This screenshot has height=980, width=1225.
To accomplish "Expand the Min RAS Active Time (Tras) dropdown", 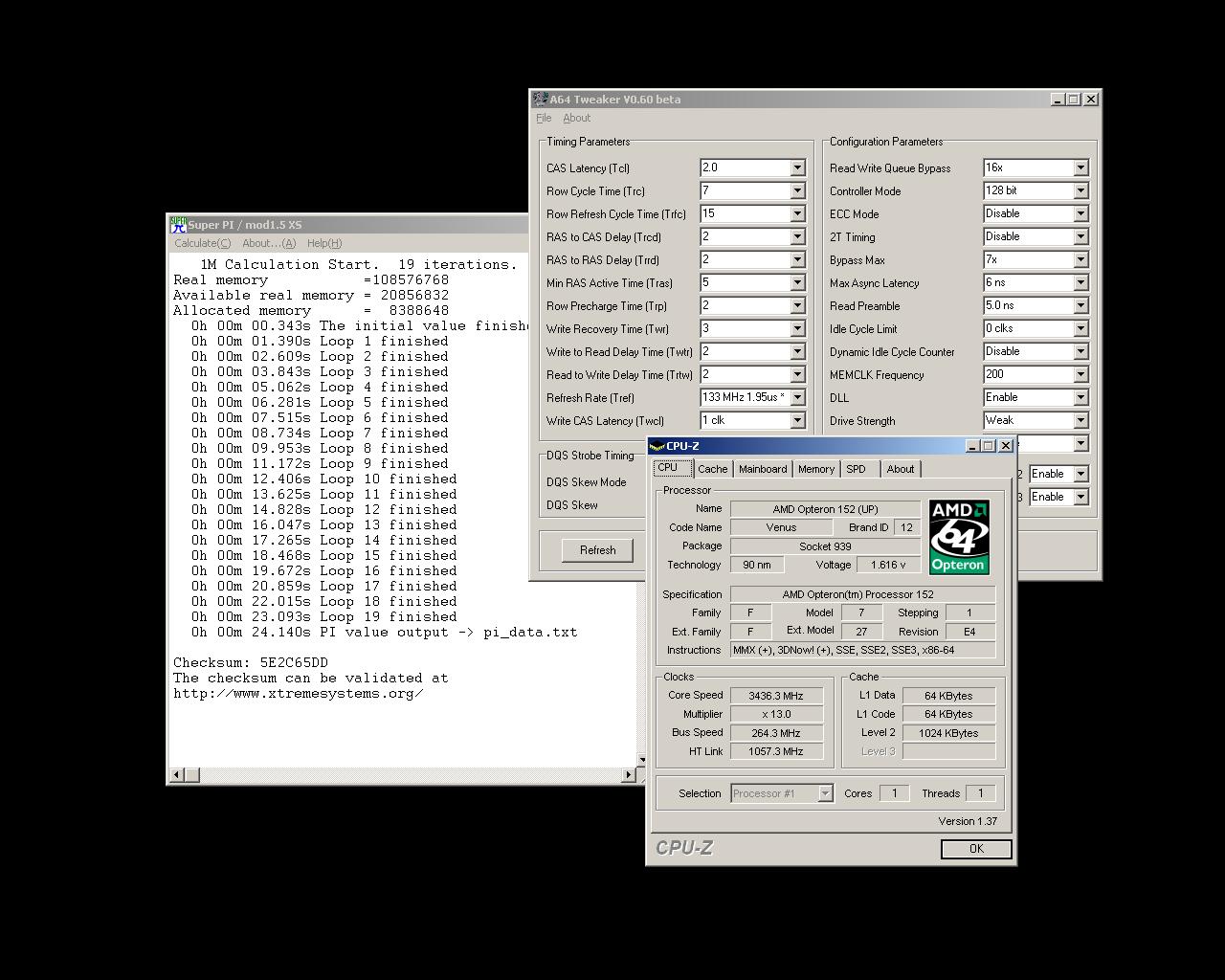I will (797, 282).
